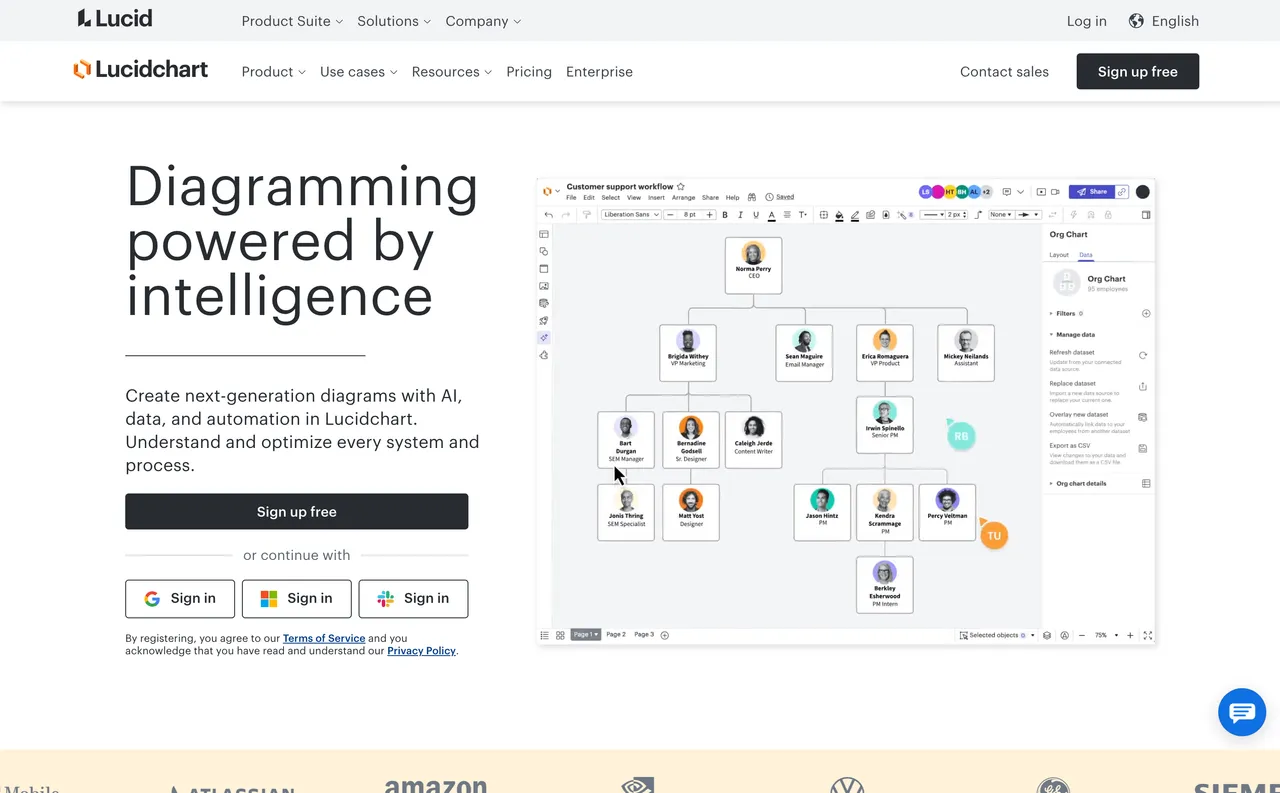
Task: Switch to the Layout tab in Org Chart panel
Action: 1059,254
